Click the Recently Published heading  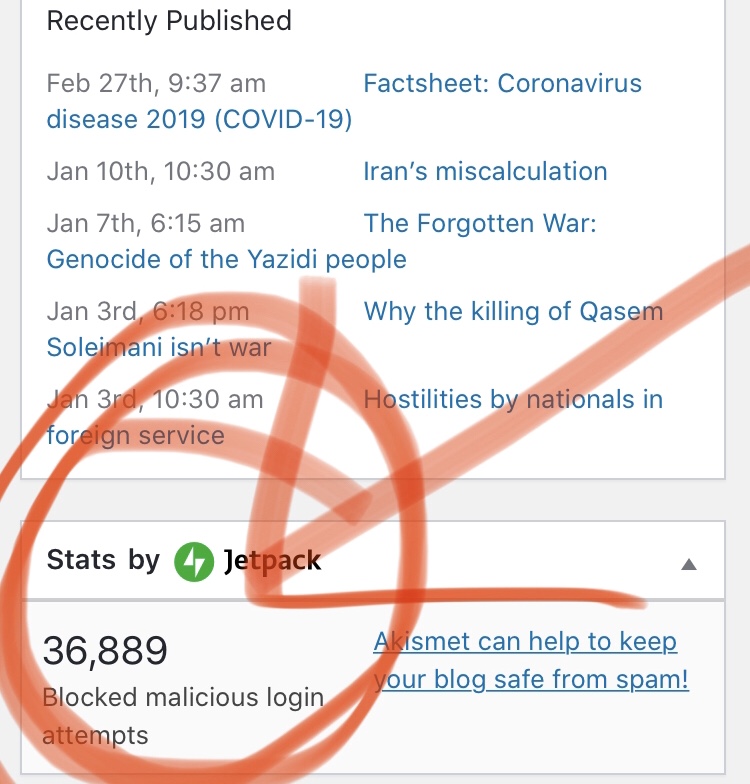click(169, 21)
